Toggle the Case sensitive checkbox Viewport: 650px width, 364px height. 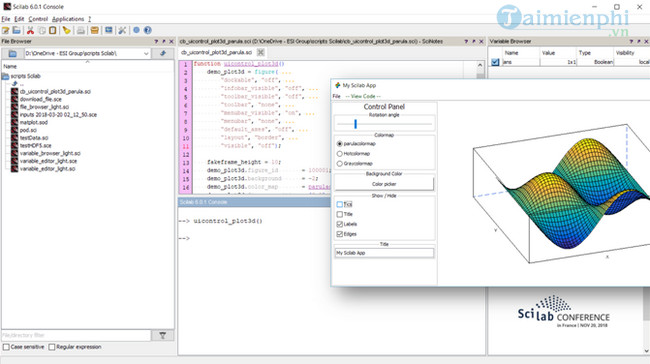6,347
